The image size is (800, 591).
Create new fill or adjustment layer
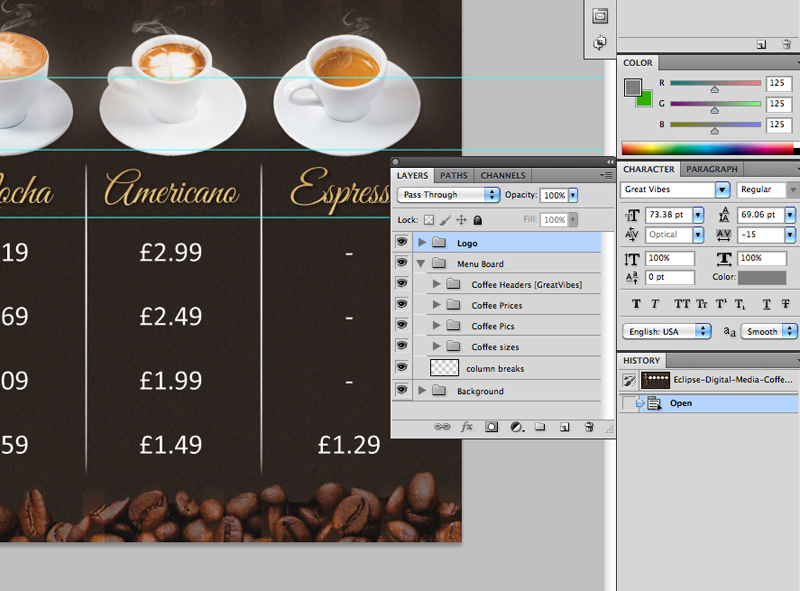(x=516, y=427)
